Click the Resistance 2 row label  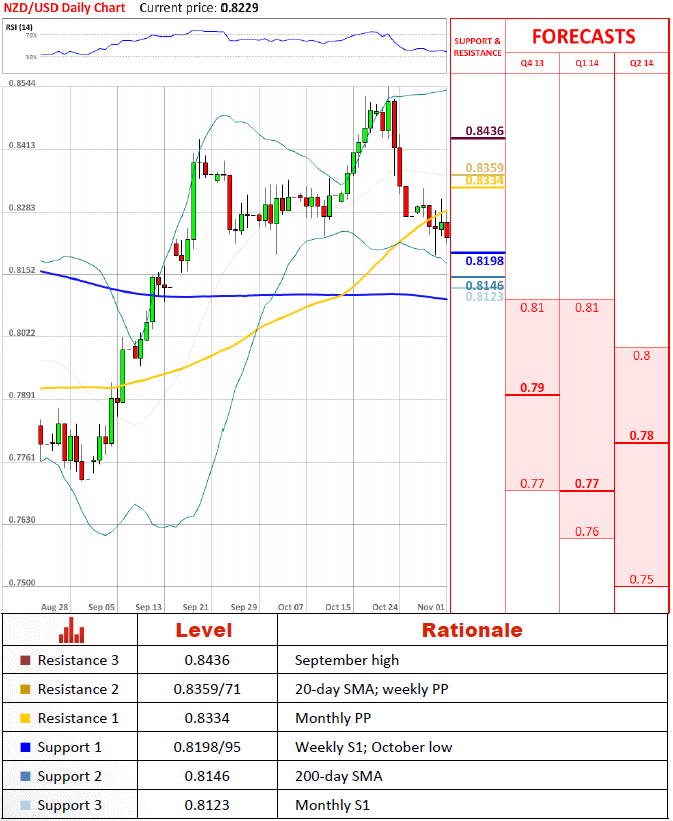[x=78, y=689]
